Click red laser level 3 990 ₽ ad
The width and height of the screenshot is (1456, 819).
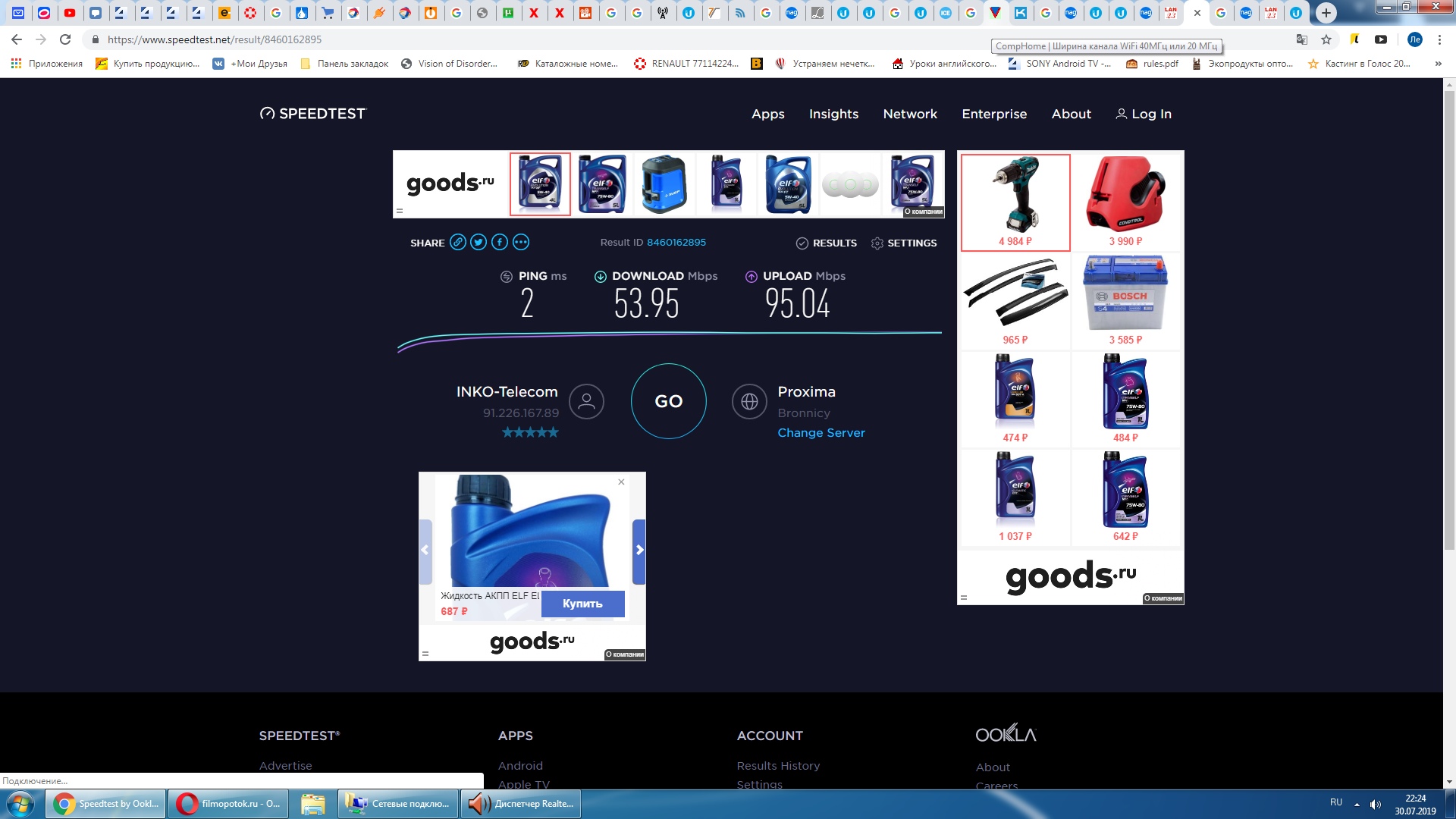click(1125, 202)
